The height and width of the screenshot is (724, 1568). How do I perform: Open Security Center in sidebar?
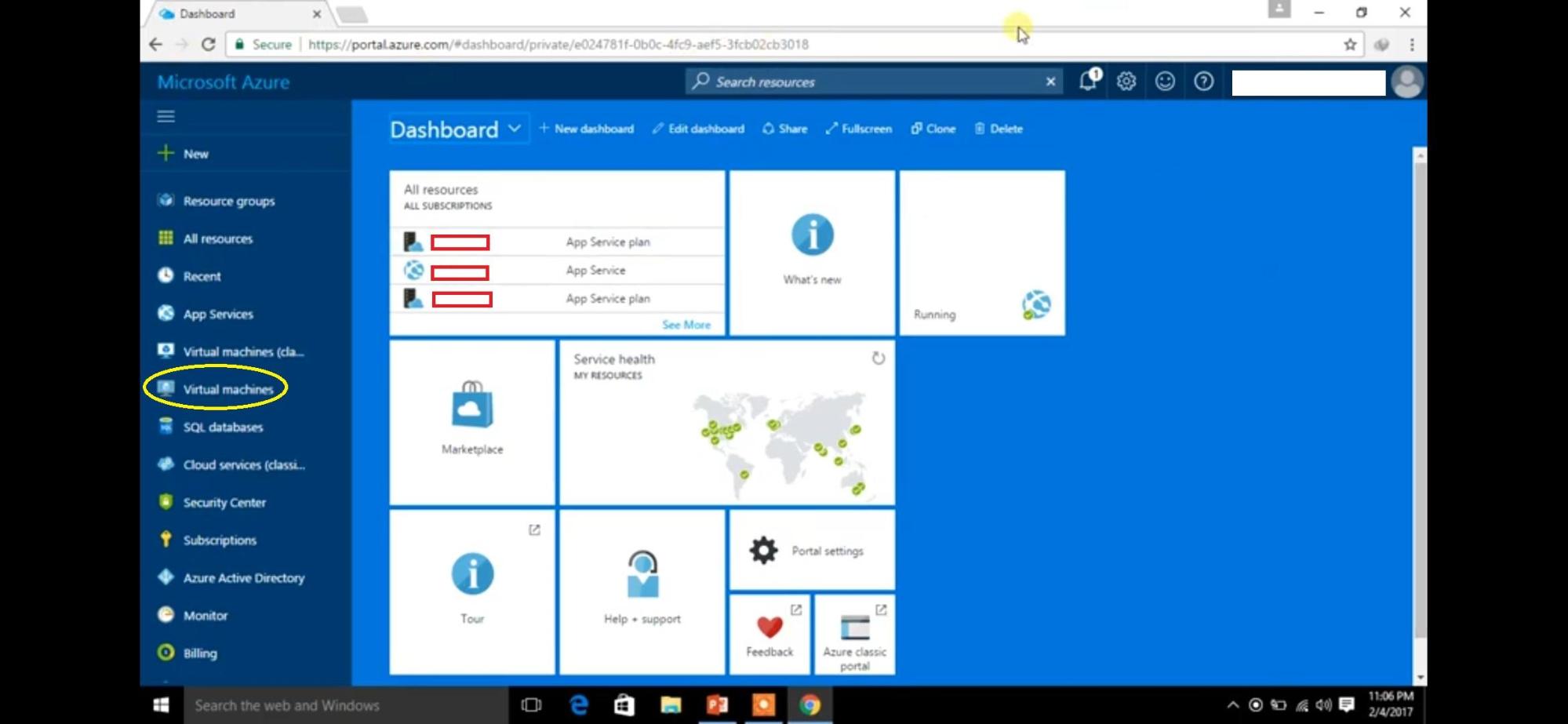[x=224, y=502]
